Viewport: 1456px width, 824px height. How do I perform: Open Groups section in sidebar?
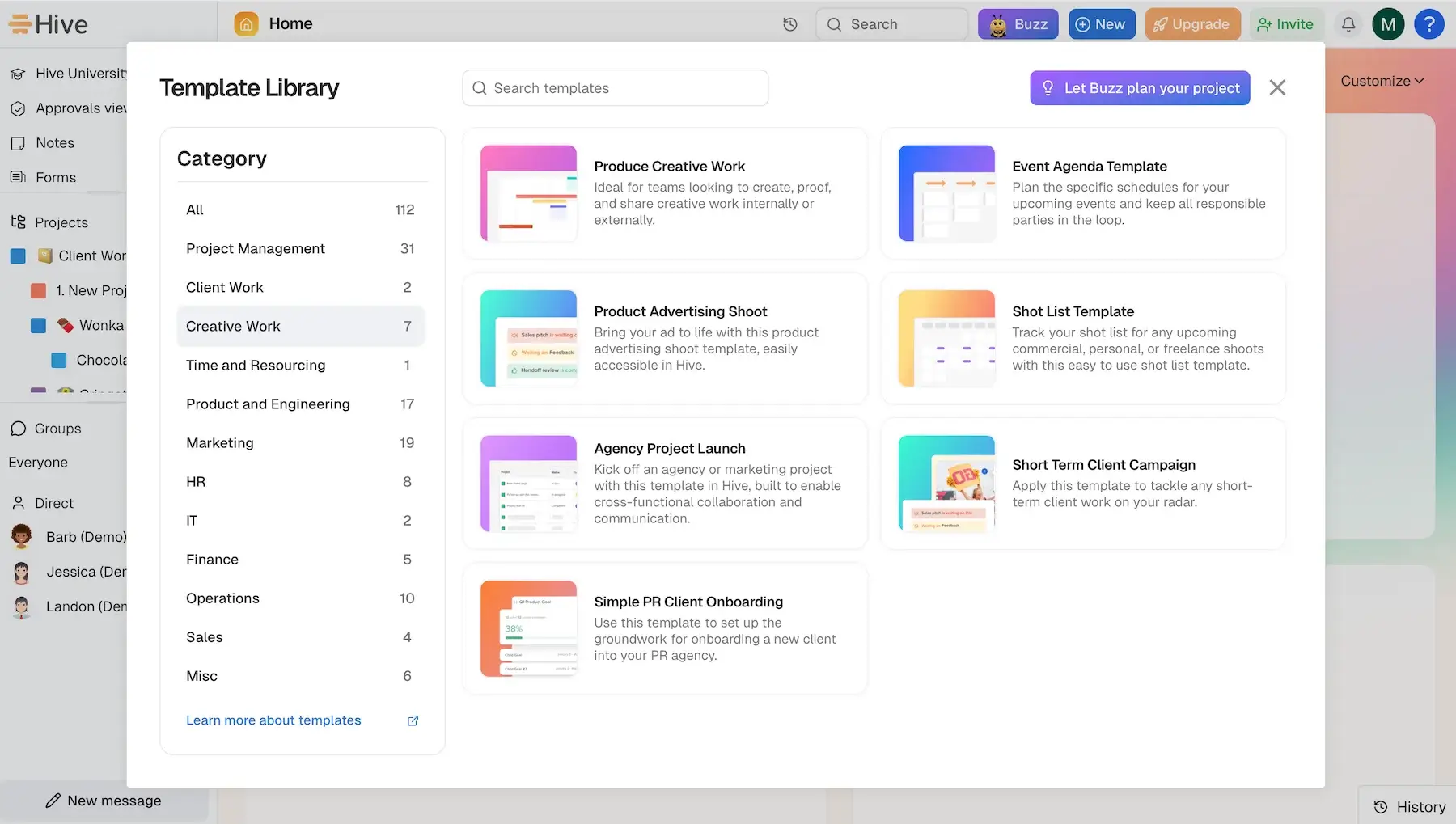pos(46,429)
